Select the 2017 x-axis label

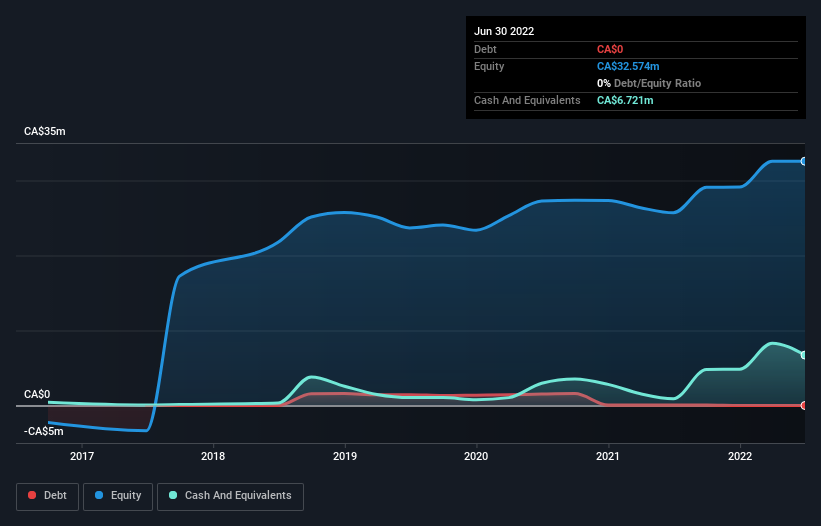pos(82,456)
